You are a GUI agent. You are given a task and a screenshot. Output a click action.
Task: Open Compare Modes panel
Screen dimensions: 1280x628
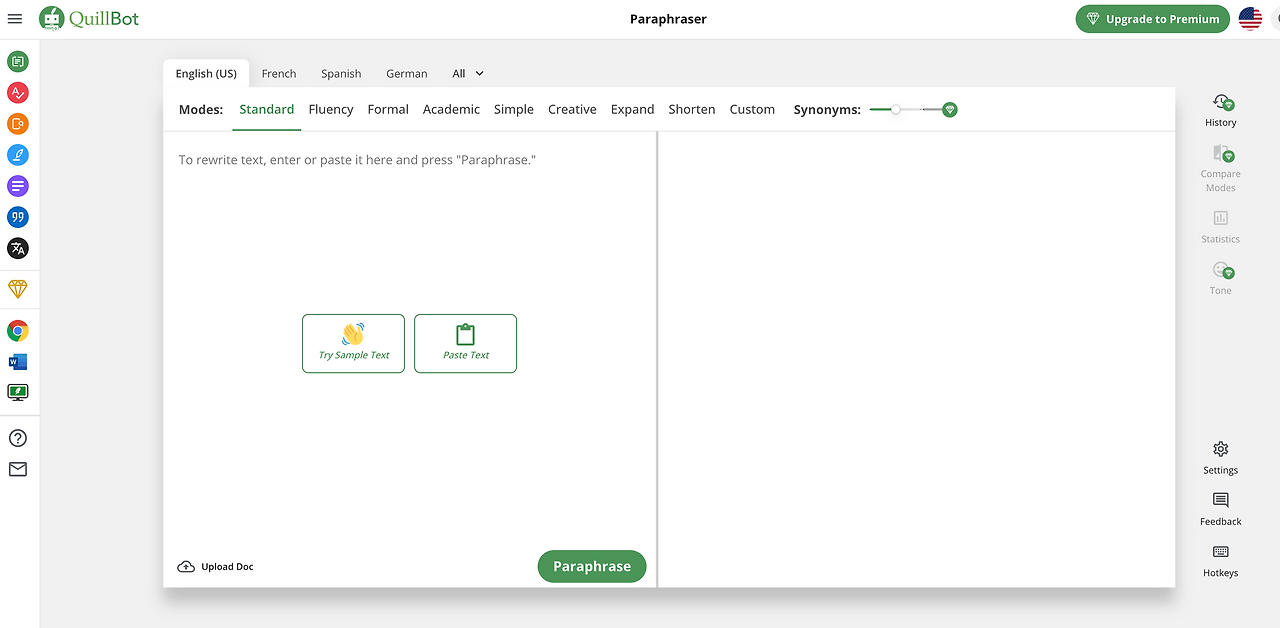[x=1220, y=167]
